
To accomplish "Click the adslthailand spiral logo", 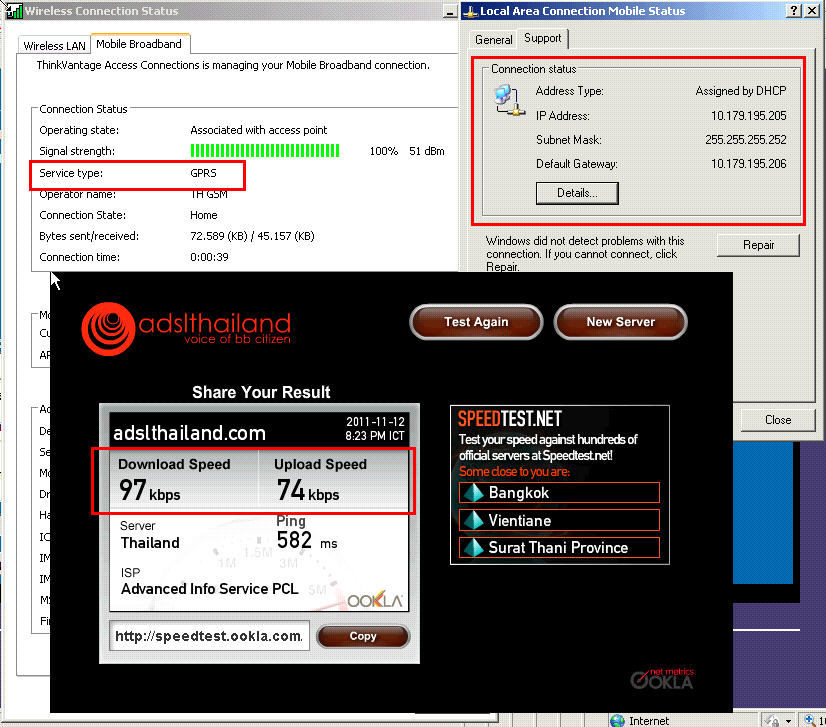I will [x=108, y=329].
